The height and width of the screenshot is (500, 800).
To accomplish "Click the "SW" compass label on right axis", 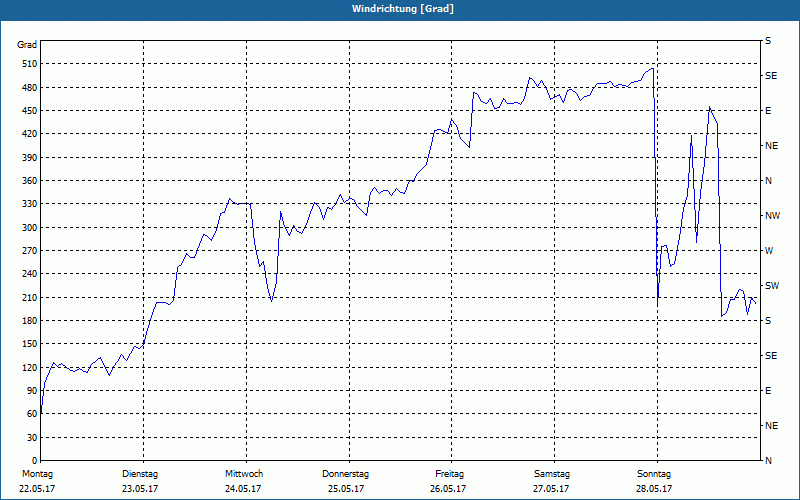I will point(772,286).
